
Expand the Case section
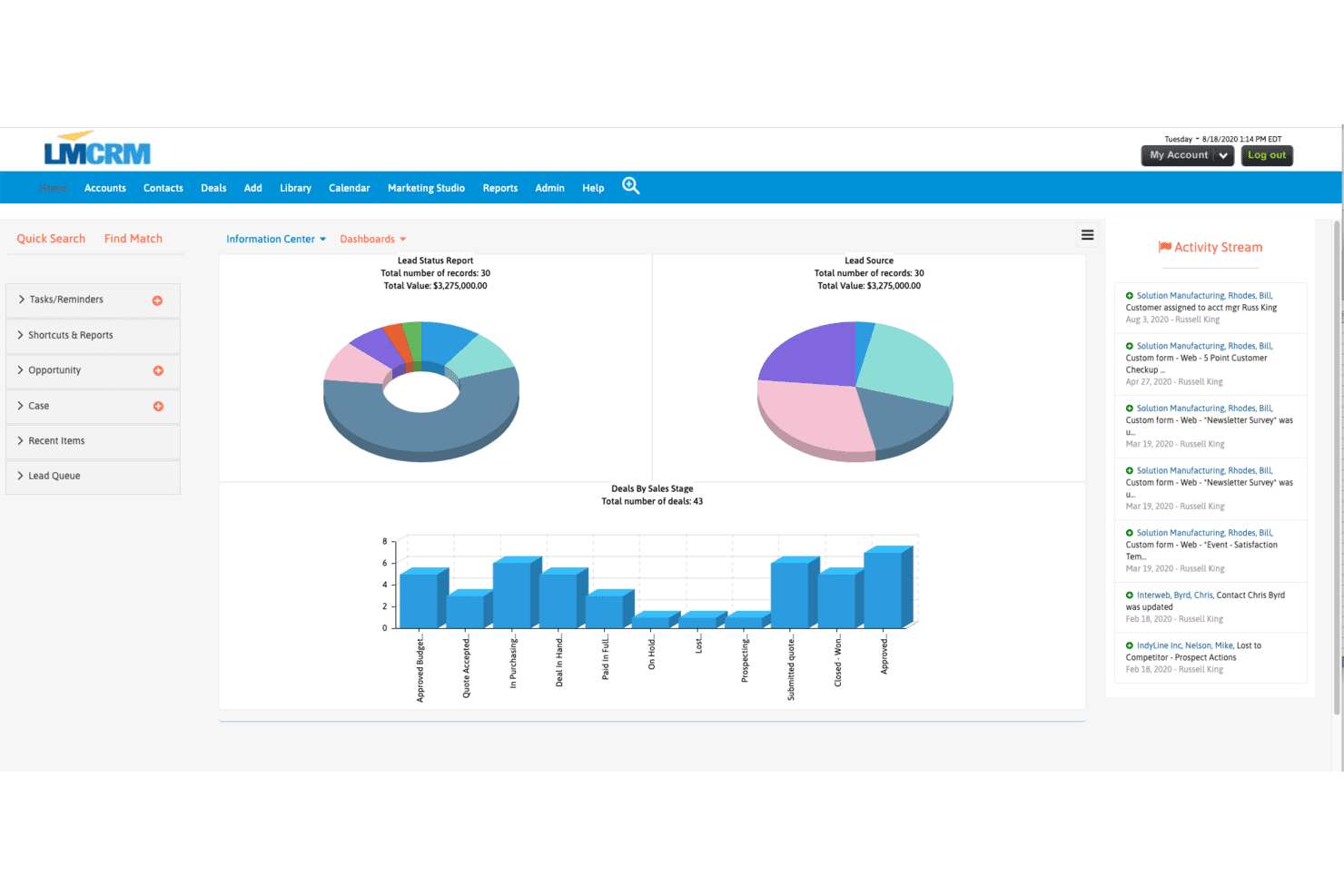tap(93, 406)
